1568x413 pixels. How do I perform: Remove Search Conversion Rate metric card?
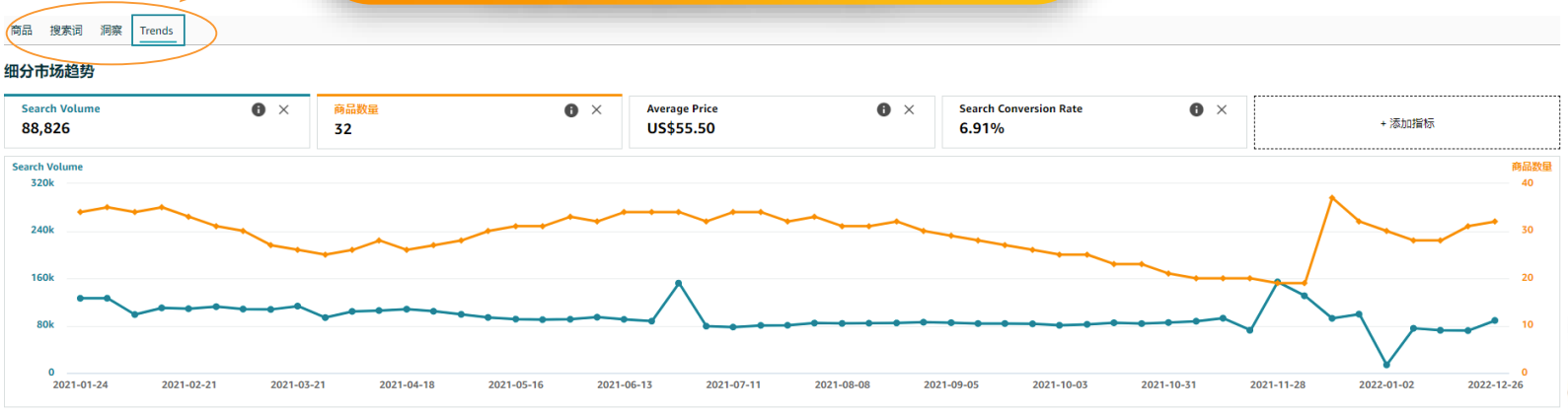tap(1222, 109)
